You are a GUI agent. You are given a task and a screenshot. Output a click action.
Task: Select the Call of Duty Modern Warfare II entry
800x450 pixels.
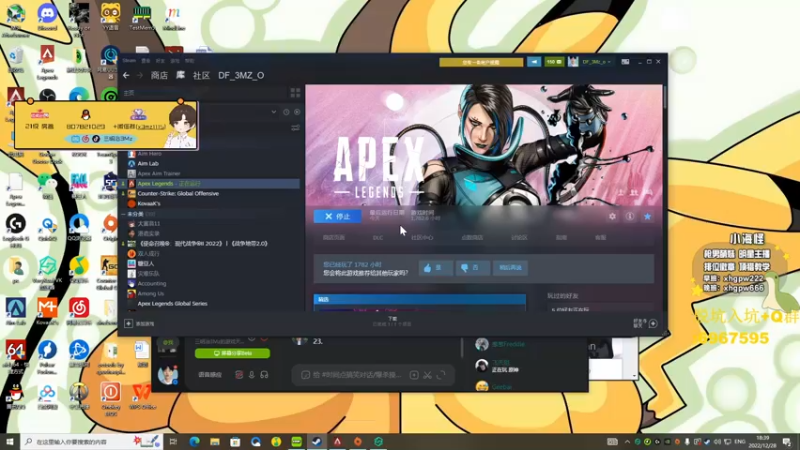[203, 244]
